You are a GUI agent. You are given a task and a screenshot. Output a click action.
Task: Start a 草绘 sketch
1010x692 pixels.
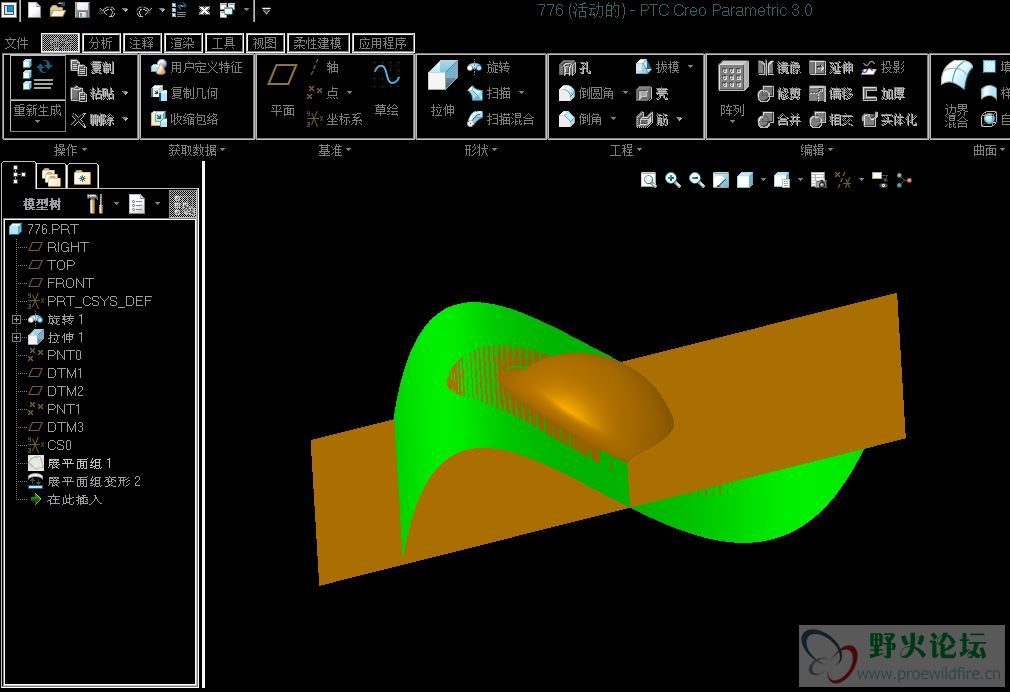(x=386, y=88)
